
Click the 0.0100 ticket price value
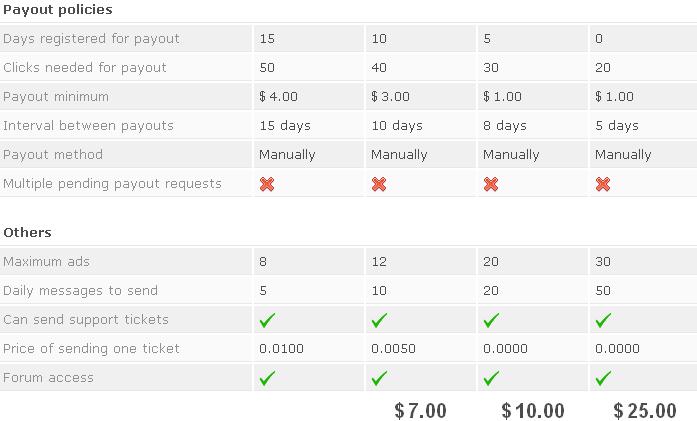click(x=281, y=349)
